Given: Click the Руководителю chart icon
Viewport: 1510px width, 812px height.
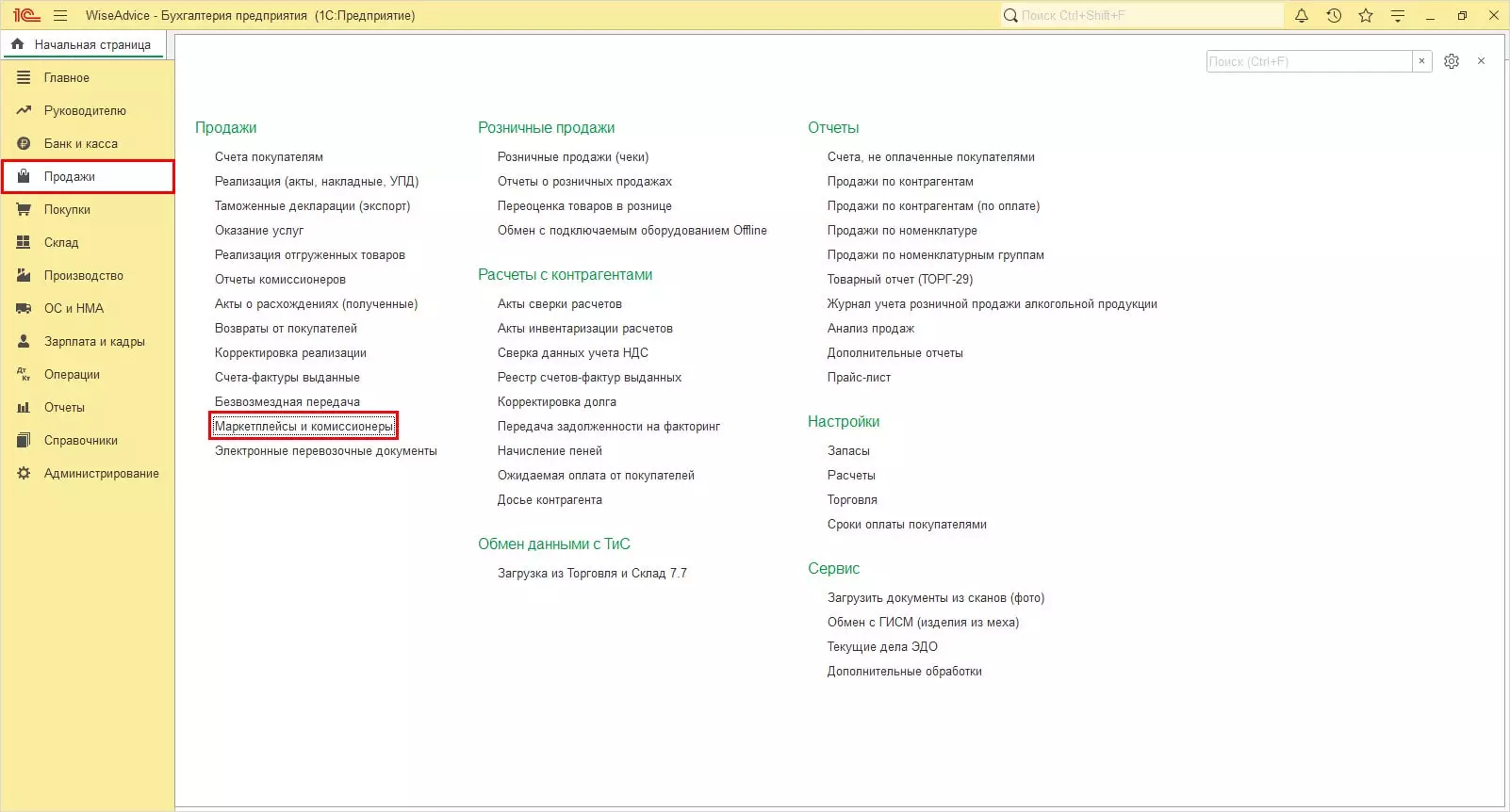Looking at the screenshot, I should coord(24,110).
